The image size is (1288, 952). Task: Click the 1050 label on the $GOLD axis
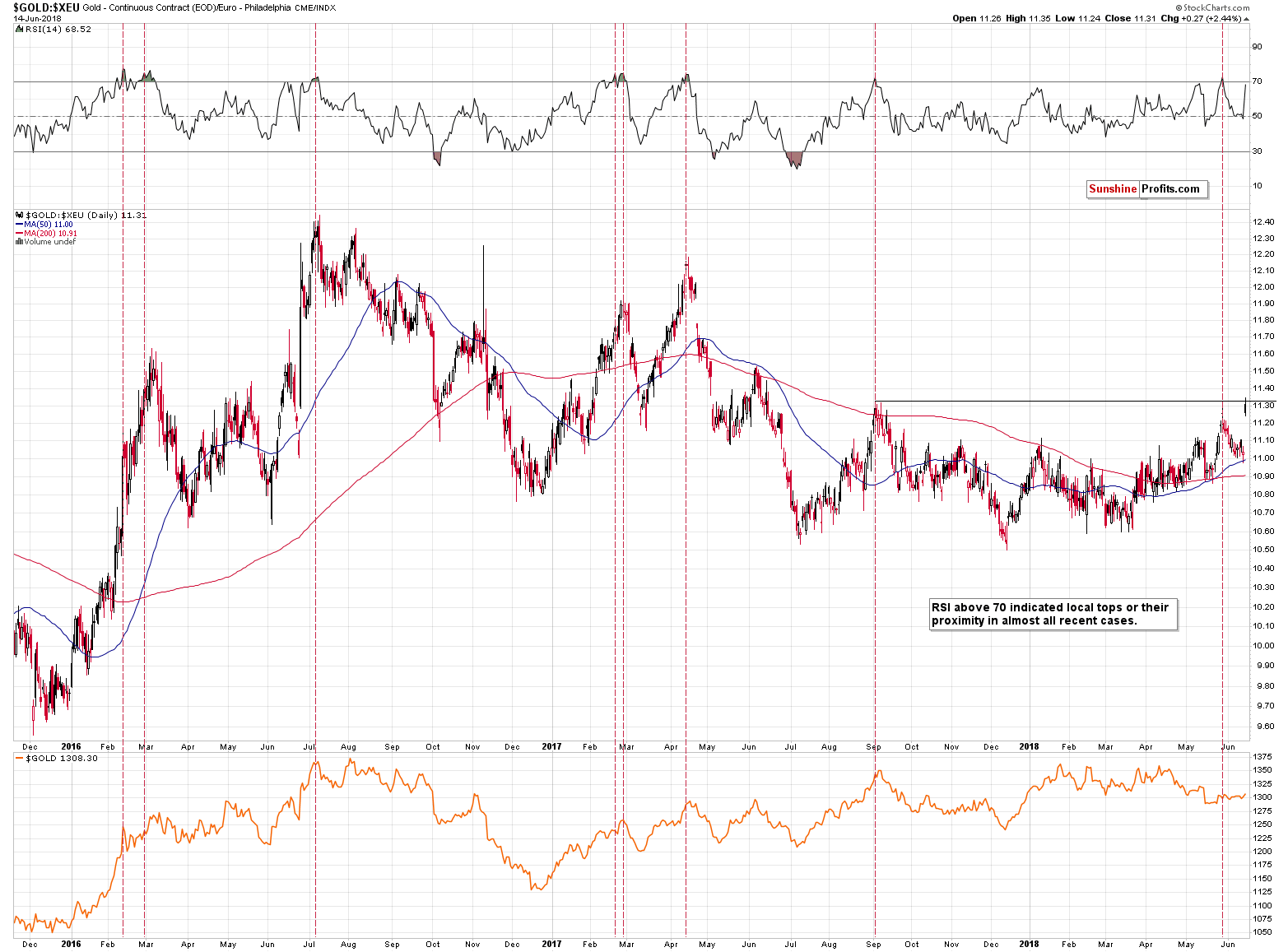click(x=1261, y=933)
